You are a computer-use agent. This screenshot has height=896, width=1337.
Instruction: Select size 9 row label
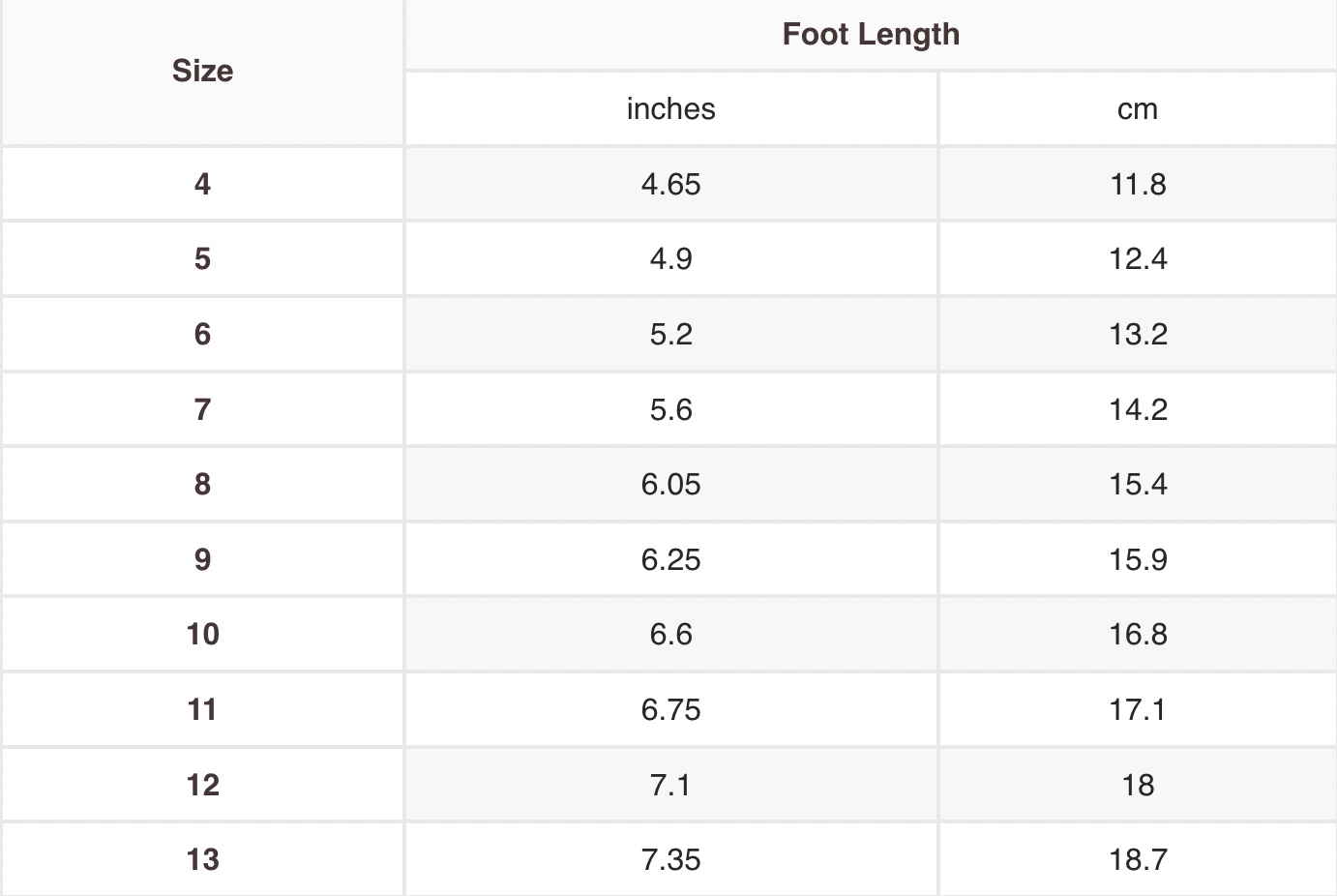[202, 559]
